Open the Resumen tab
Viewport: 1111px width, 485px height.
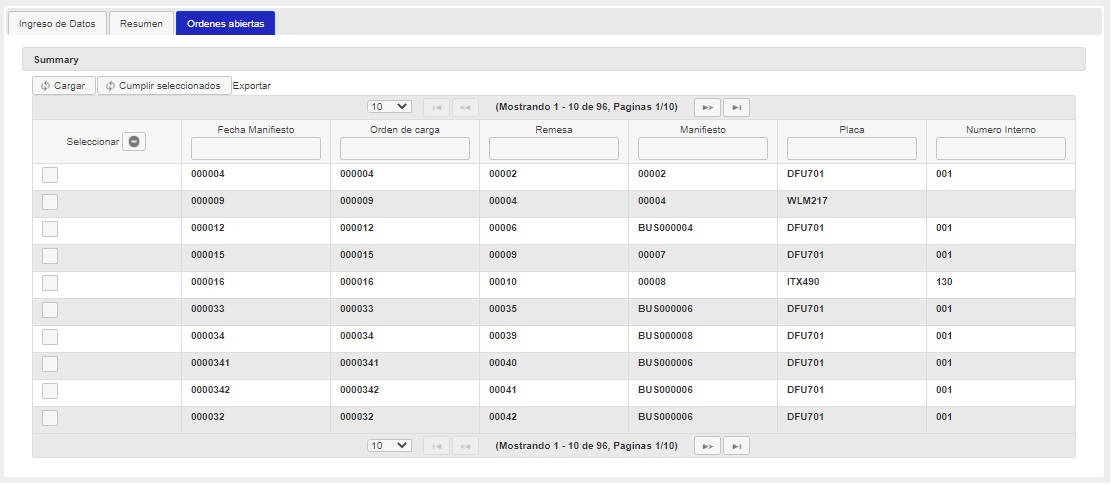click(x=141, y=24)
